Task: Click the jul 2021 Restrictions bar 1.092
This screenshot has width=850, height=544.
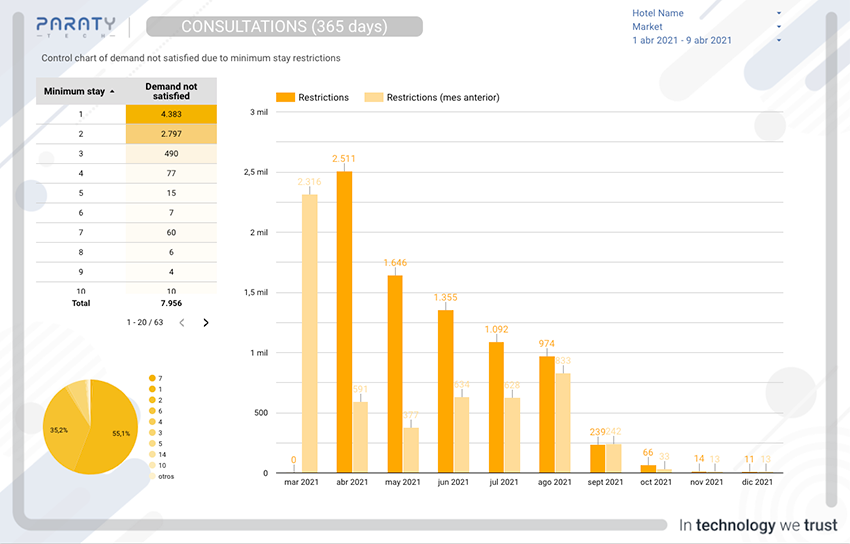Action: point(497,407)
